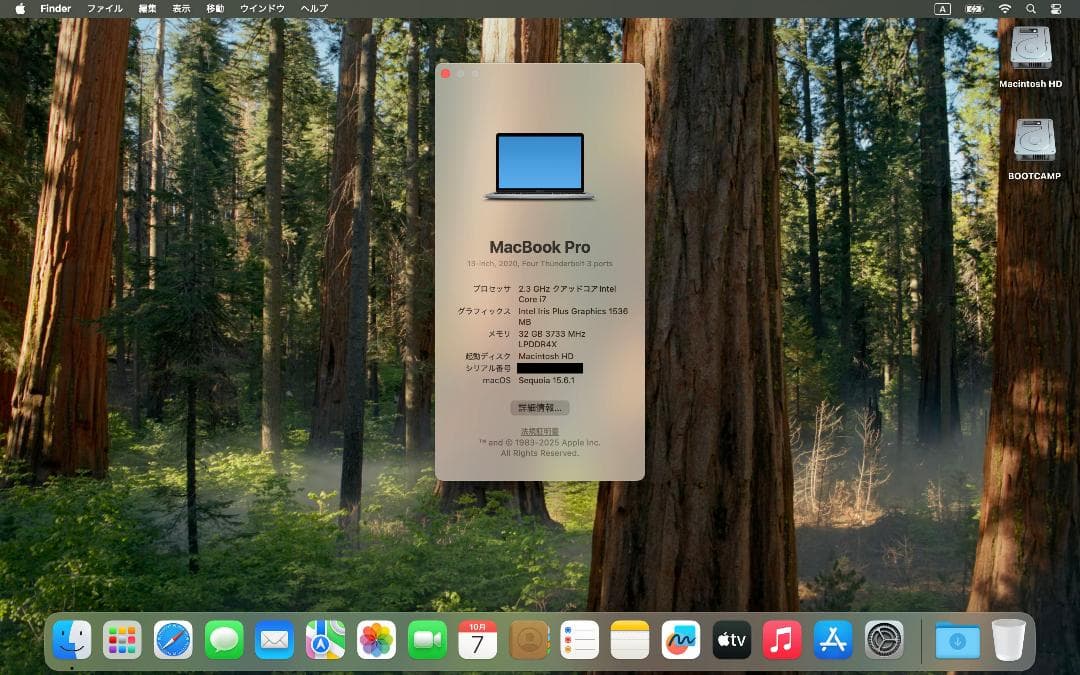Screen dimensions: 1080x675
Task: Launch Mail from the Dock
Action: (x=275, y=637)
